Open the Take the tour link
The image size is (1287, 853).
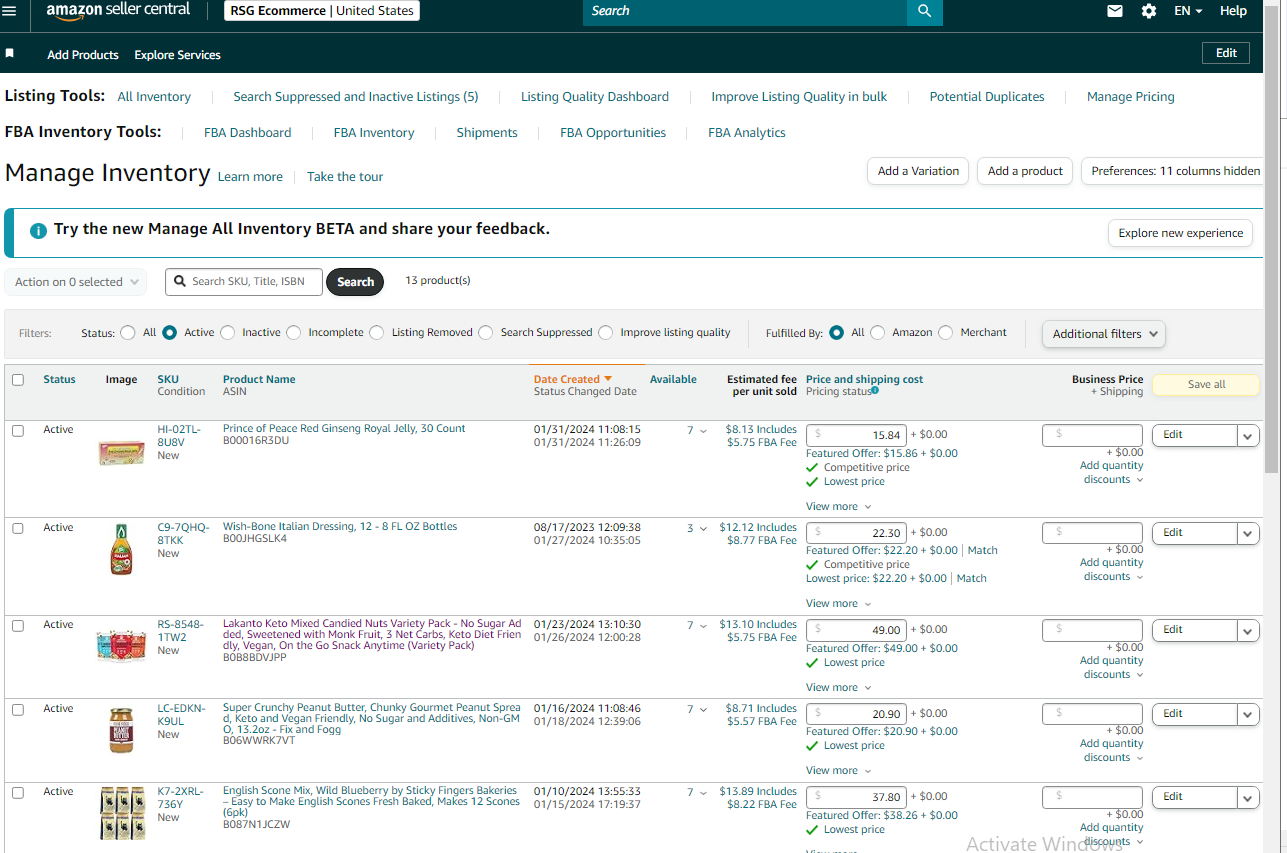pyautogui.click(x=345, y=177)
